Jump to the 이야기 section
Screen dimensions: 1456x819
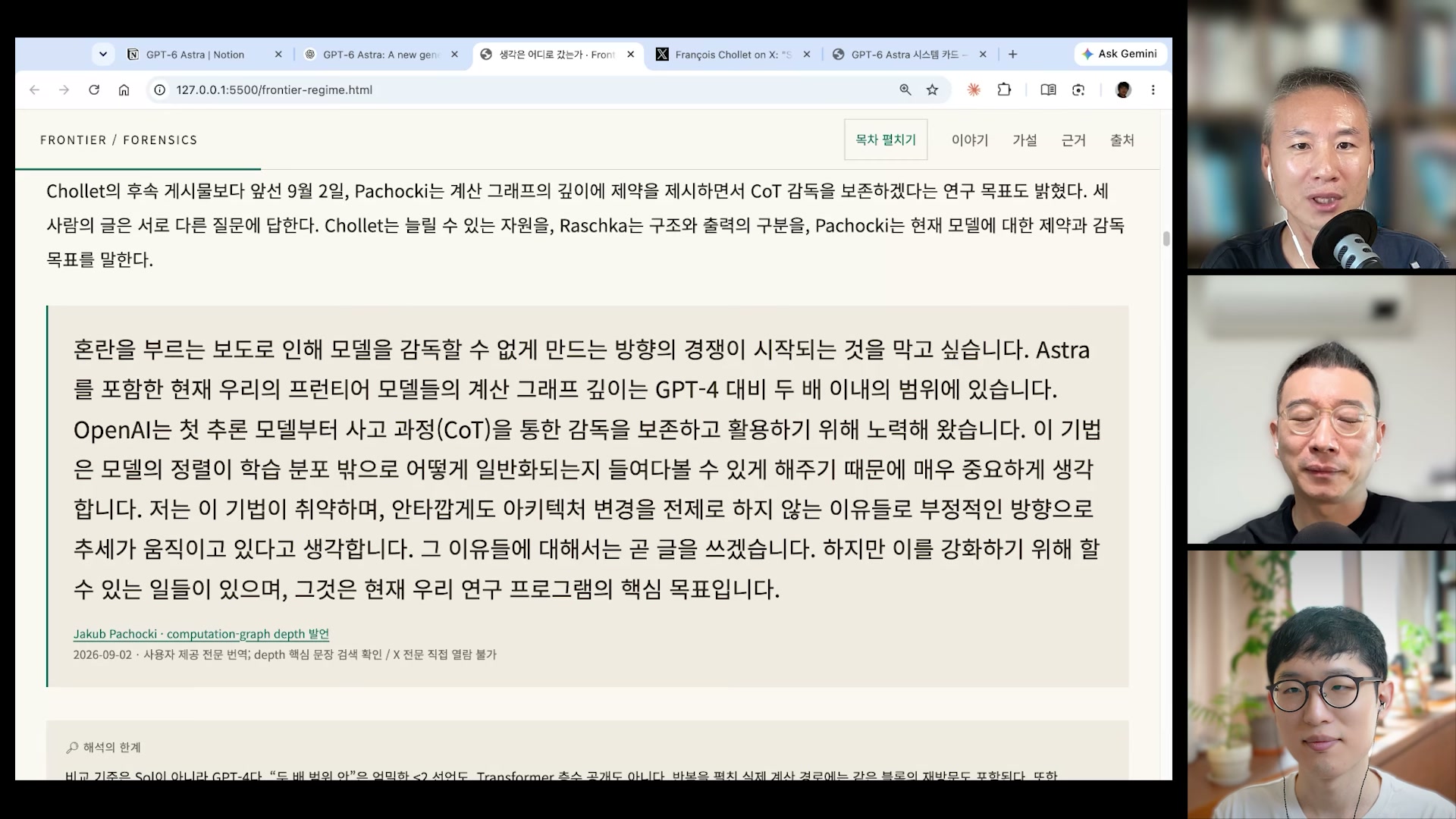(x=970, y=140)
